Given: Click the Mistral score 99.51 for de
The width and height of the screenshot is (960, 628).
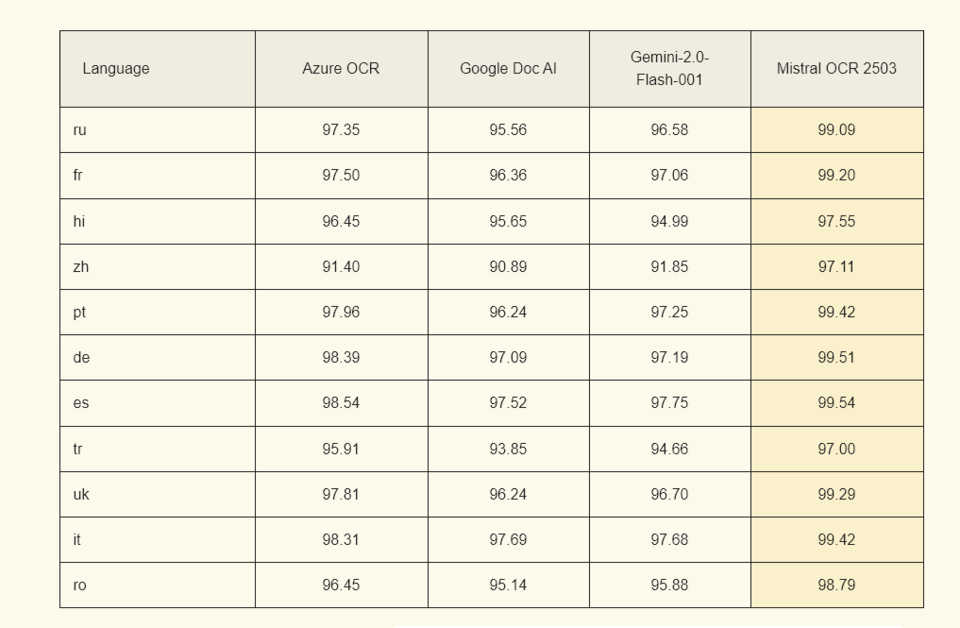Looking at the screenshot, I should [x=836, y=357].
